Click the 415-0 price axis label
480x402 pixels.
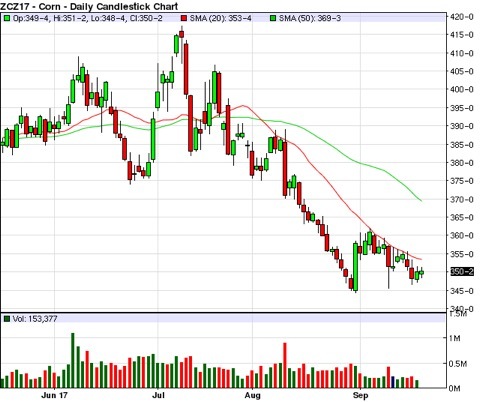[x=462, y=35]
